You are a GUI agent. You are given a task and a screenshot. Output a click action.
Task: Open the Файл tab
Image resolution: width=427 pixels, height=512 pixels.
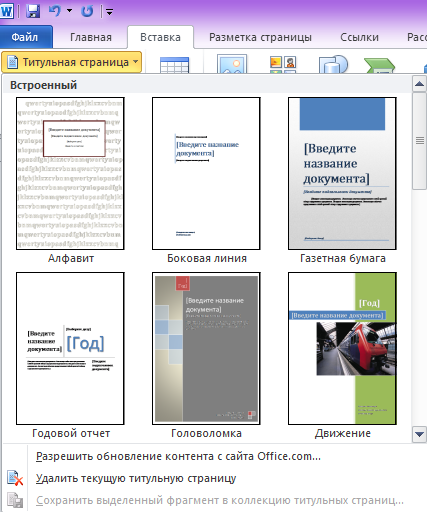click(x=25, y=37)
